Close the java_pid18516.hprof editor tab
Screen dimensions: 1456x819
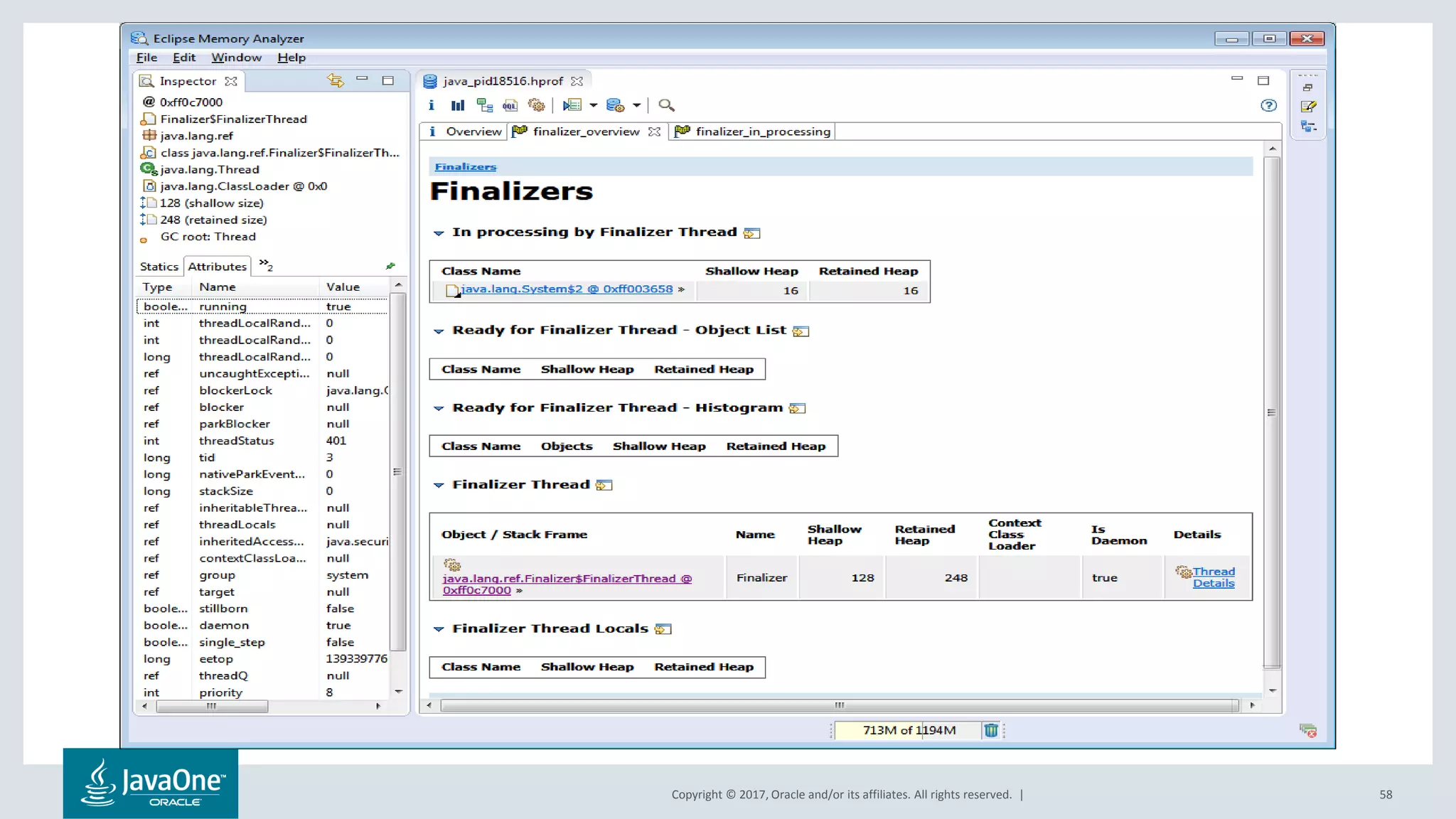577,81
